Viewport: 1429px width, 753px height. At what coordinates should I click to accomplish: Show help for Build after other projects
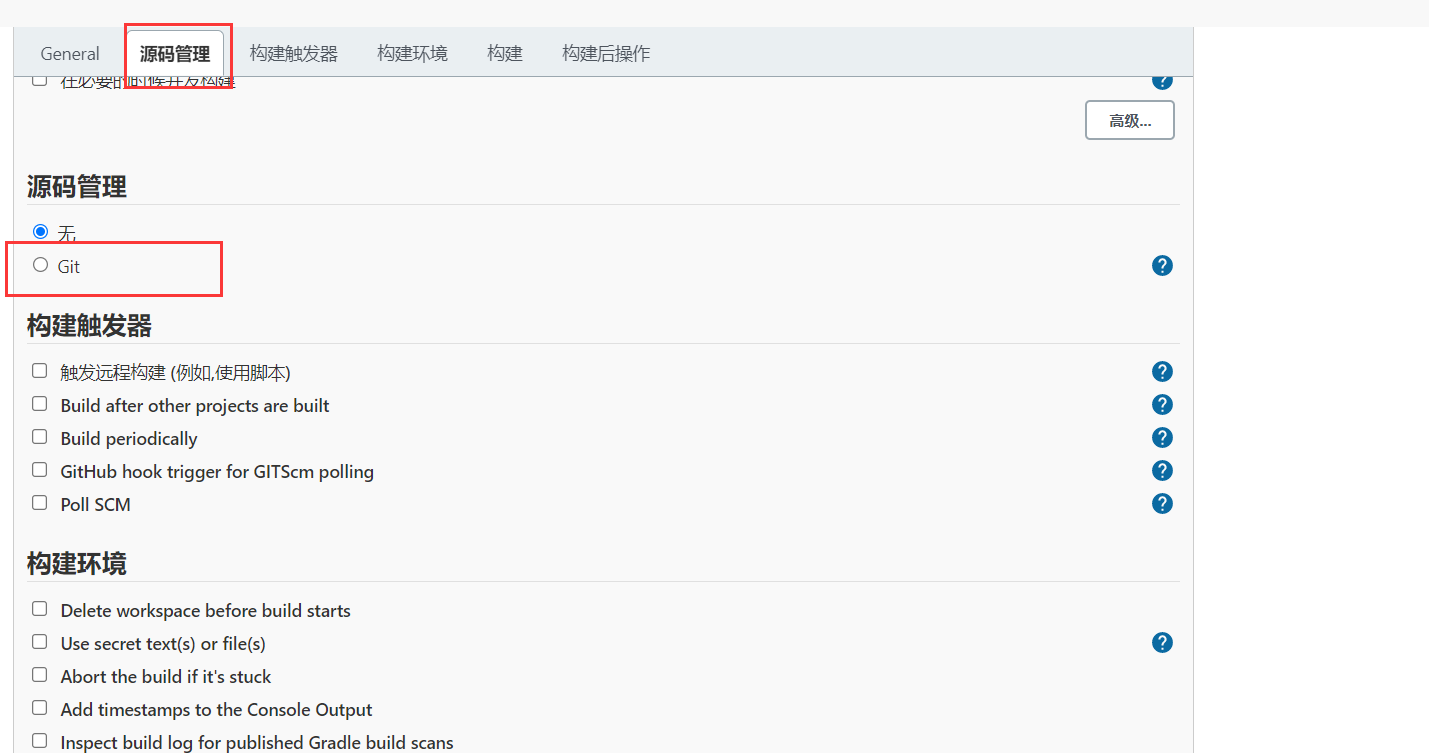point(1162,405)
